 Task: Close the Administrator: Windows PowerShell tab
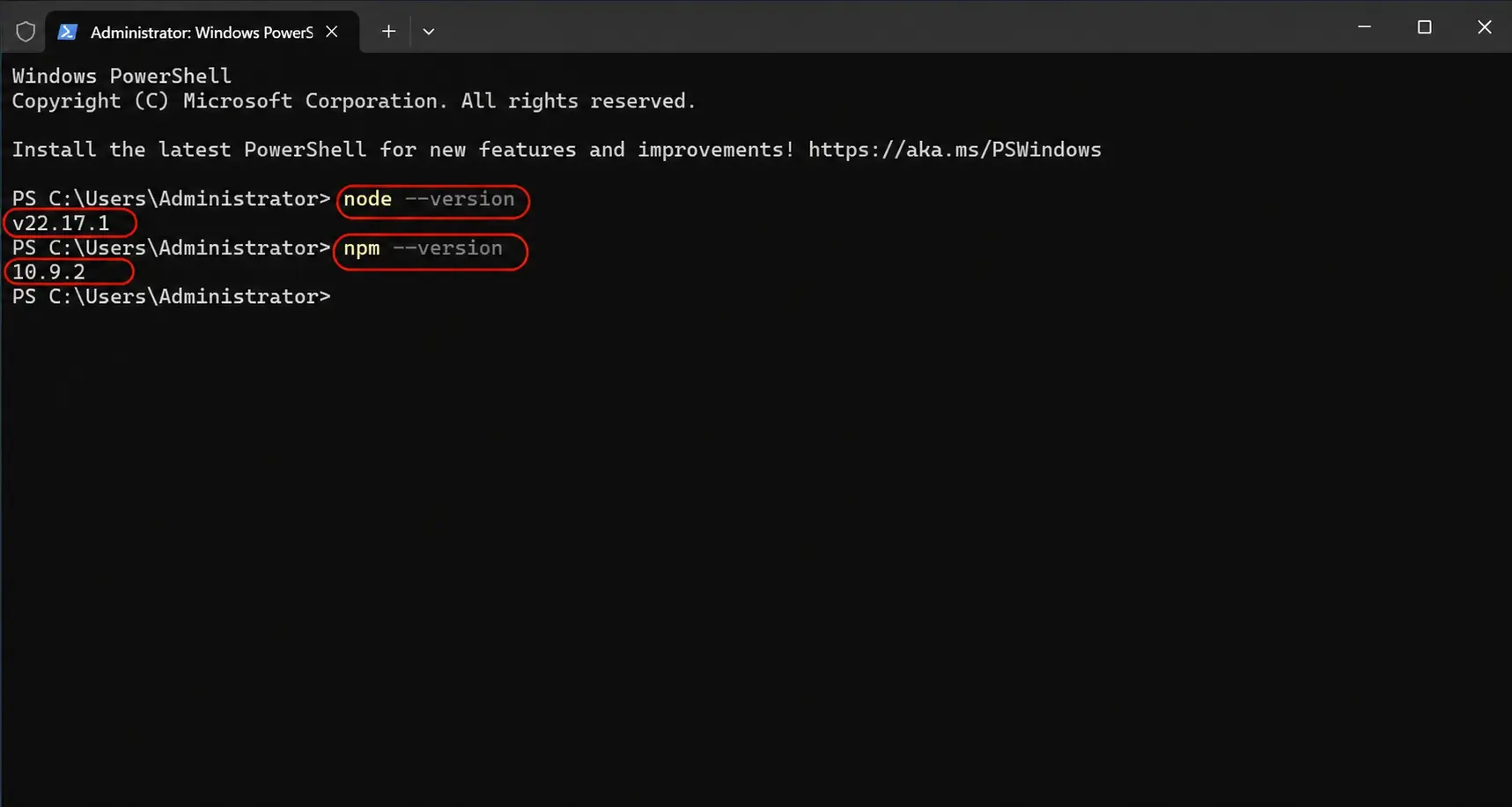point(332,32)
